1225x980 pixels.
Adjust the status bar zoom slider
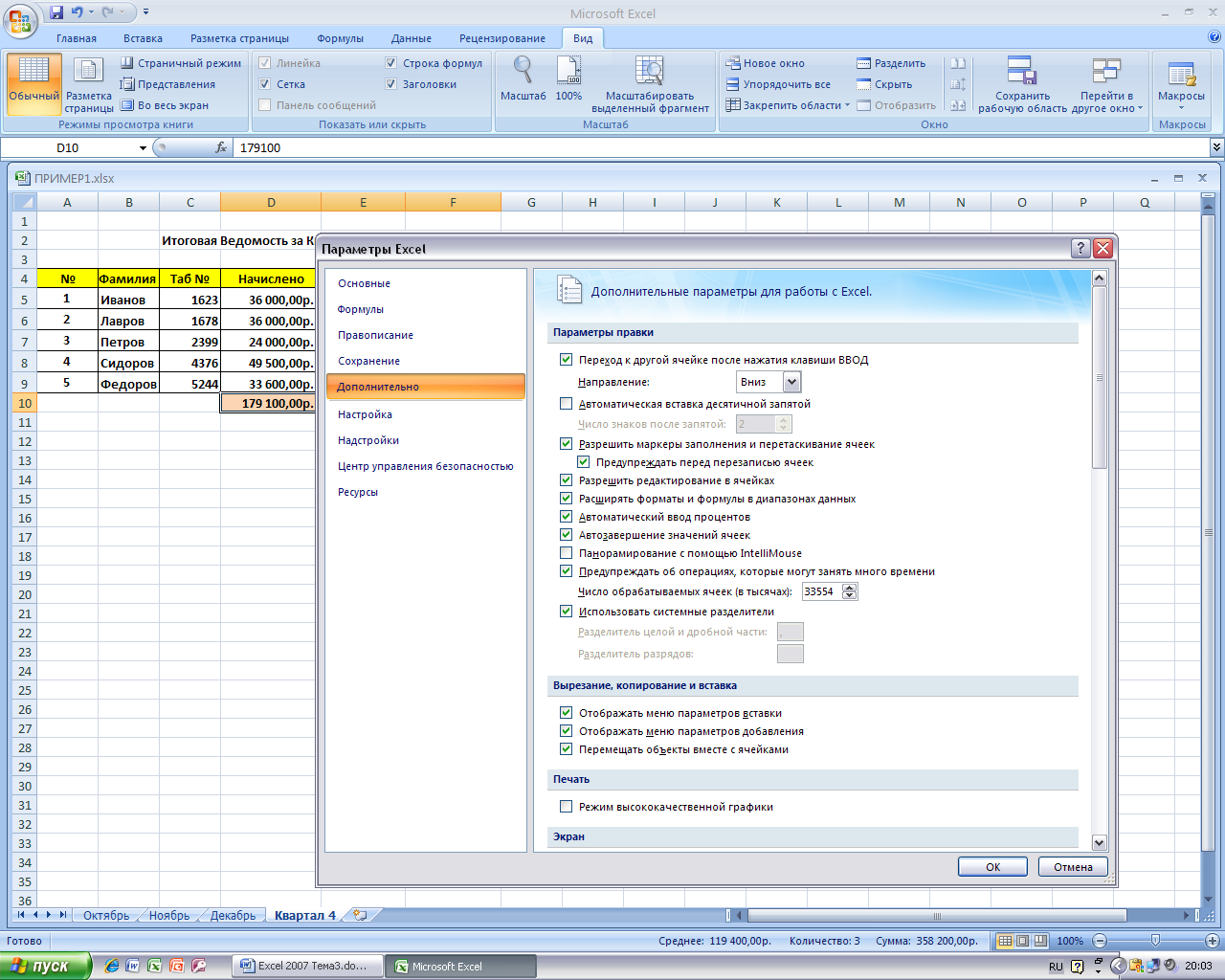(x=1155, y=941)
